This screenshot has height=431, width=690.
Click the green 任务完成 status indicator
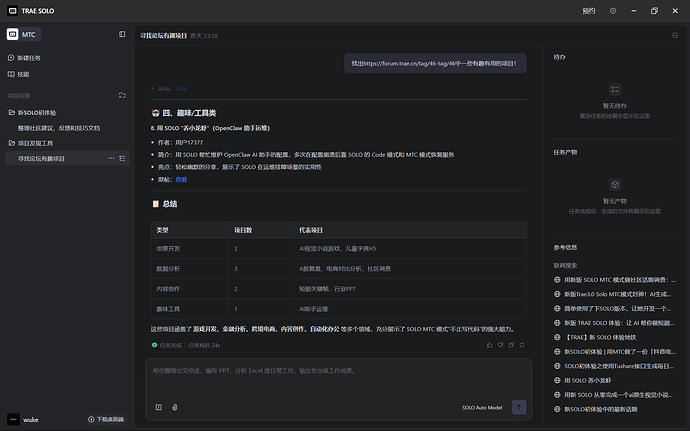pyautogui.click(x=166, y=345)
